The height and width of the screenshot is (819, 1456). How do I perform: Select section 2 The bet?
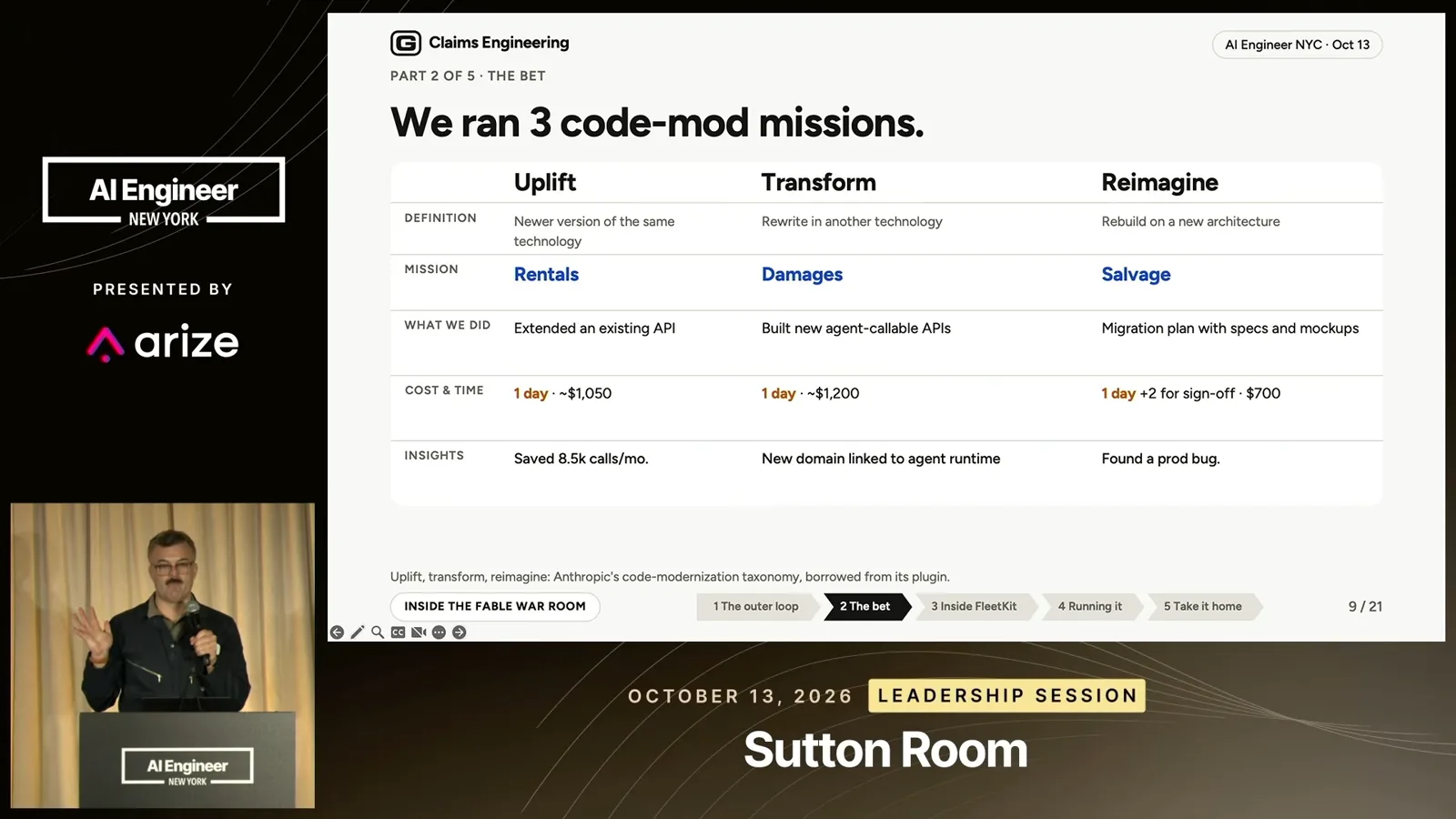(x=865, y=606)
